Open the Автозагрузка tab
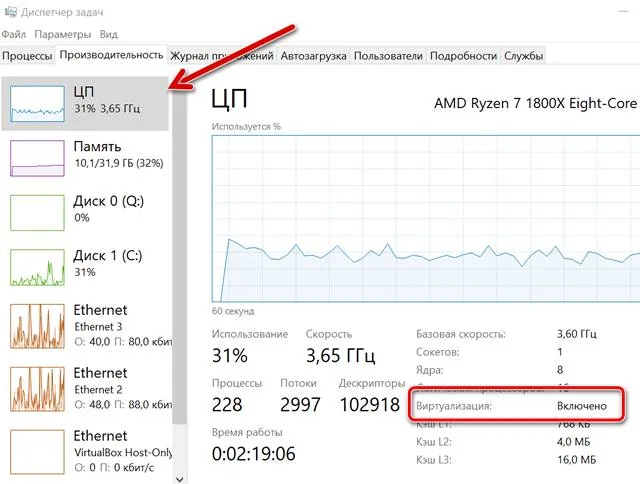Viewport: 640px width, 484px height. (x=314, y=57)
